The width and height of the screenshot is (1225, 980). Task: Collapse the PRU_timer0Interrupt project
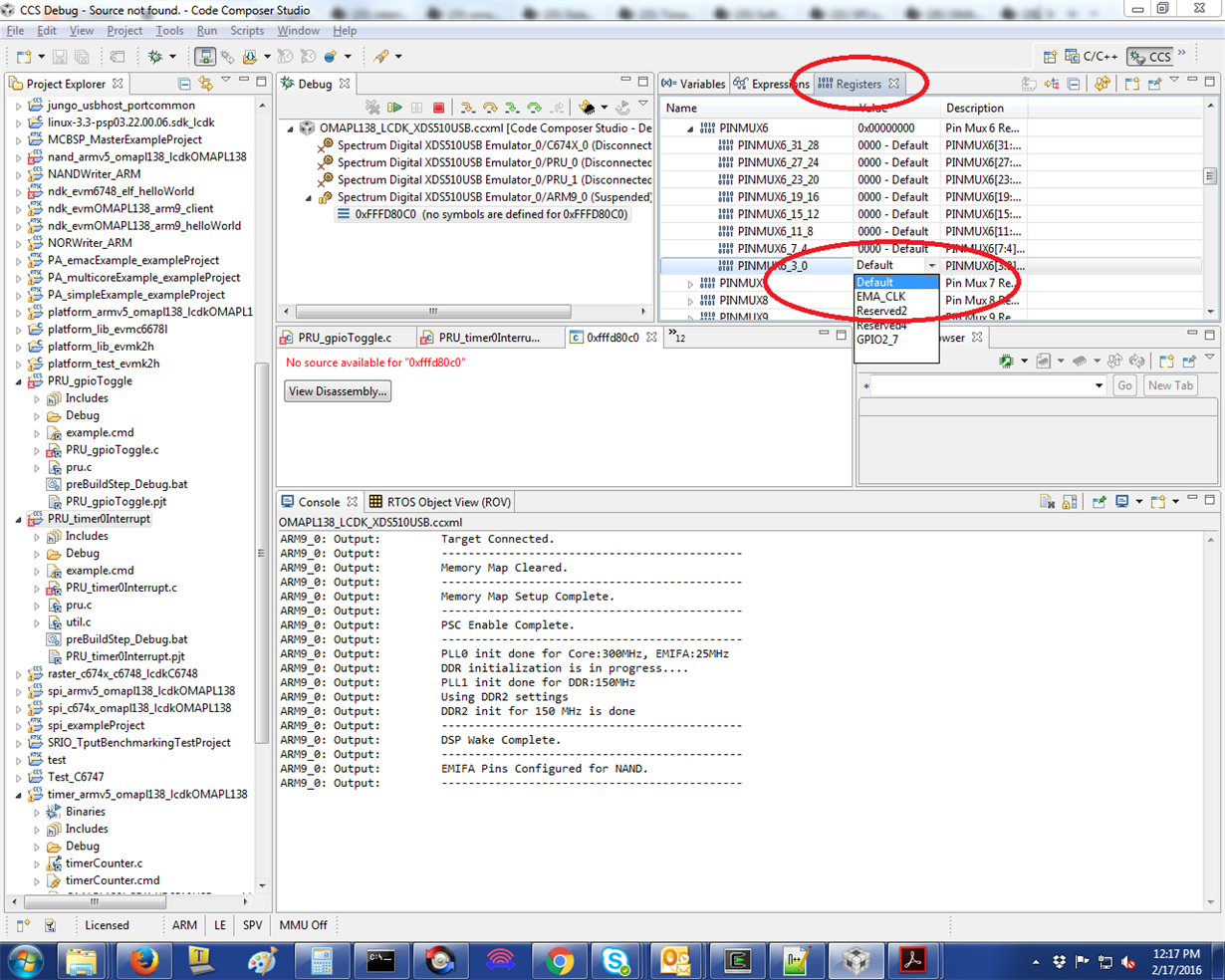19,519
